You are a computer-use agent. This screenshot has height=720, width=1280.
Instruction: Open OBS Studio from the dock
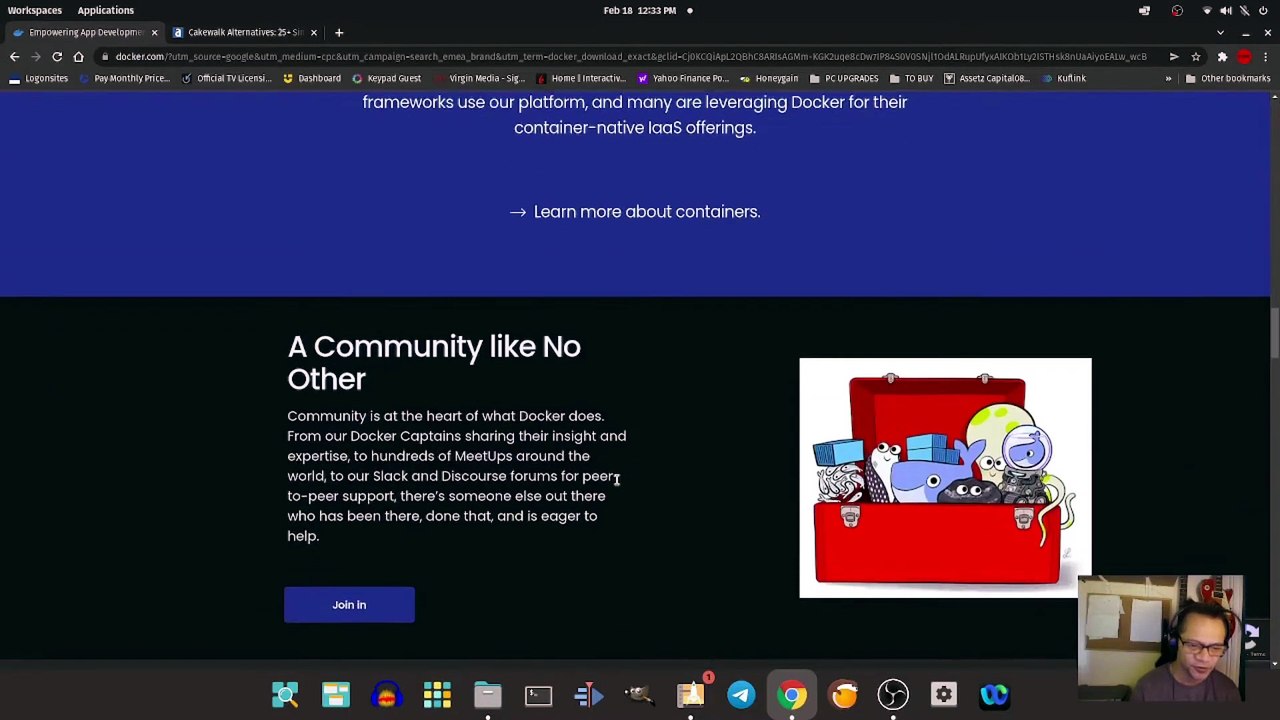[x=893, y=694]
